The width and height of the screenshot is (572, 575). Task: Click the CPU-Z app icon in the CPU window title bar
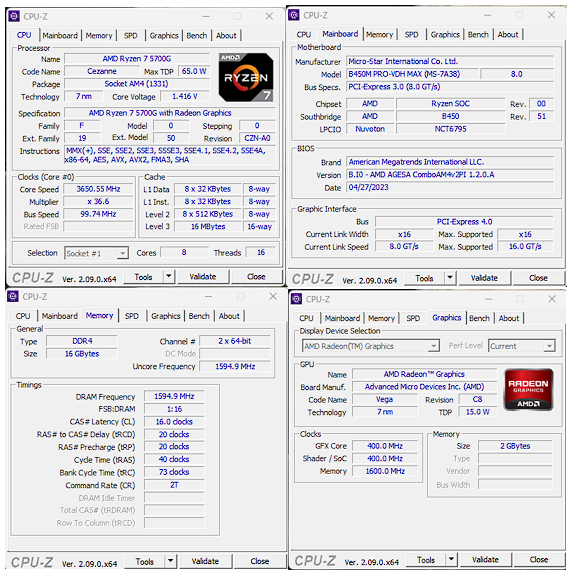(14, 16)
